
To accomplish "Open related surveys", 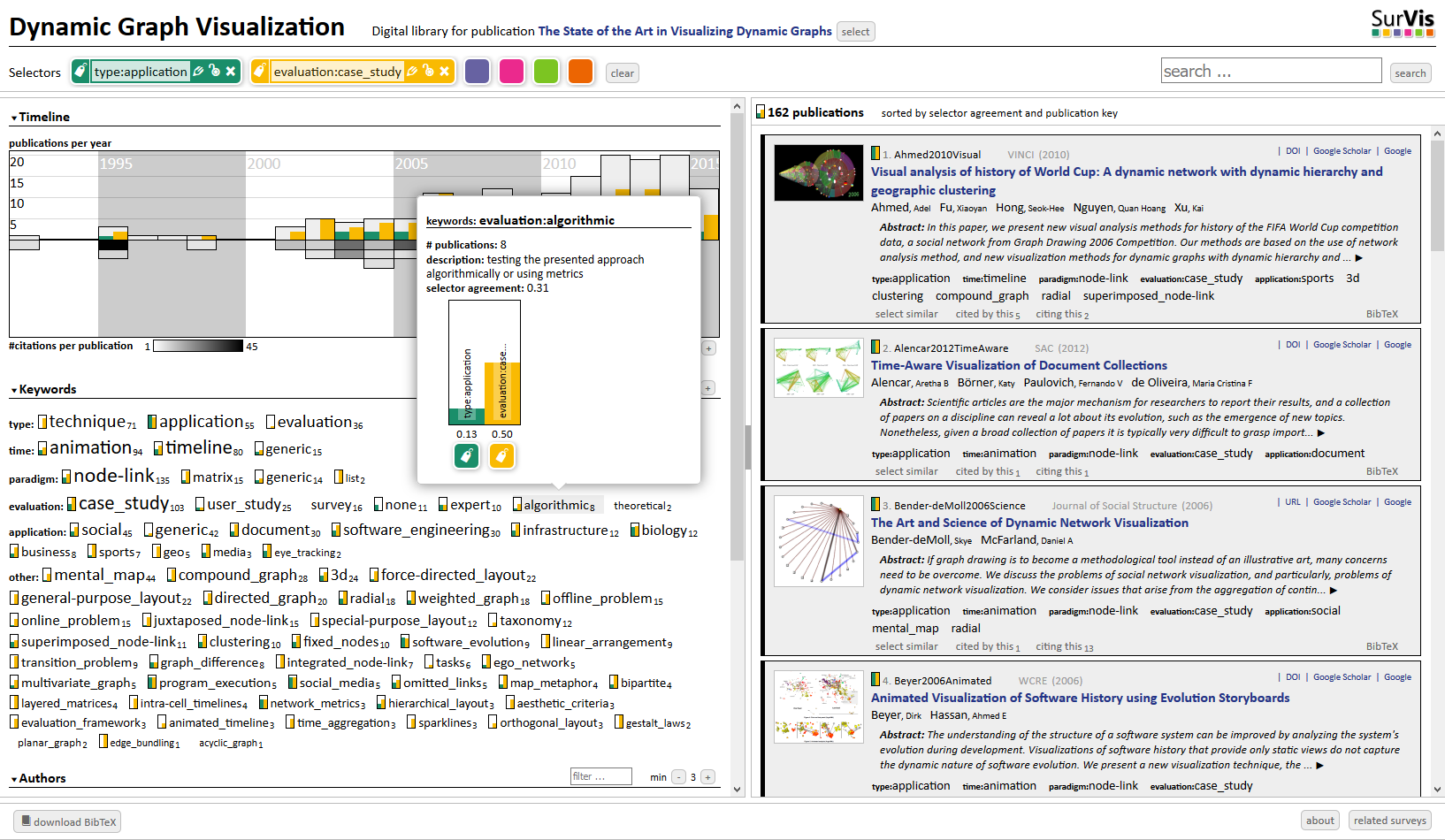I will pos(1389,821).
